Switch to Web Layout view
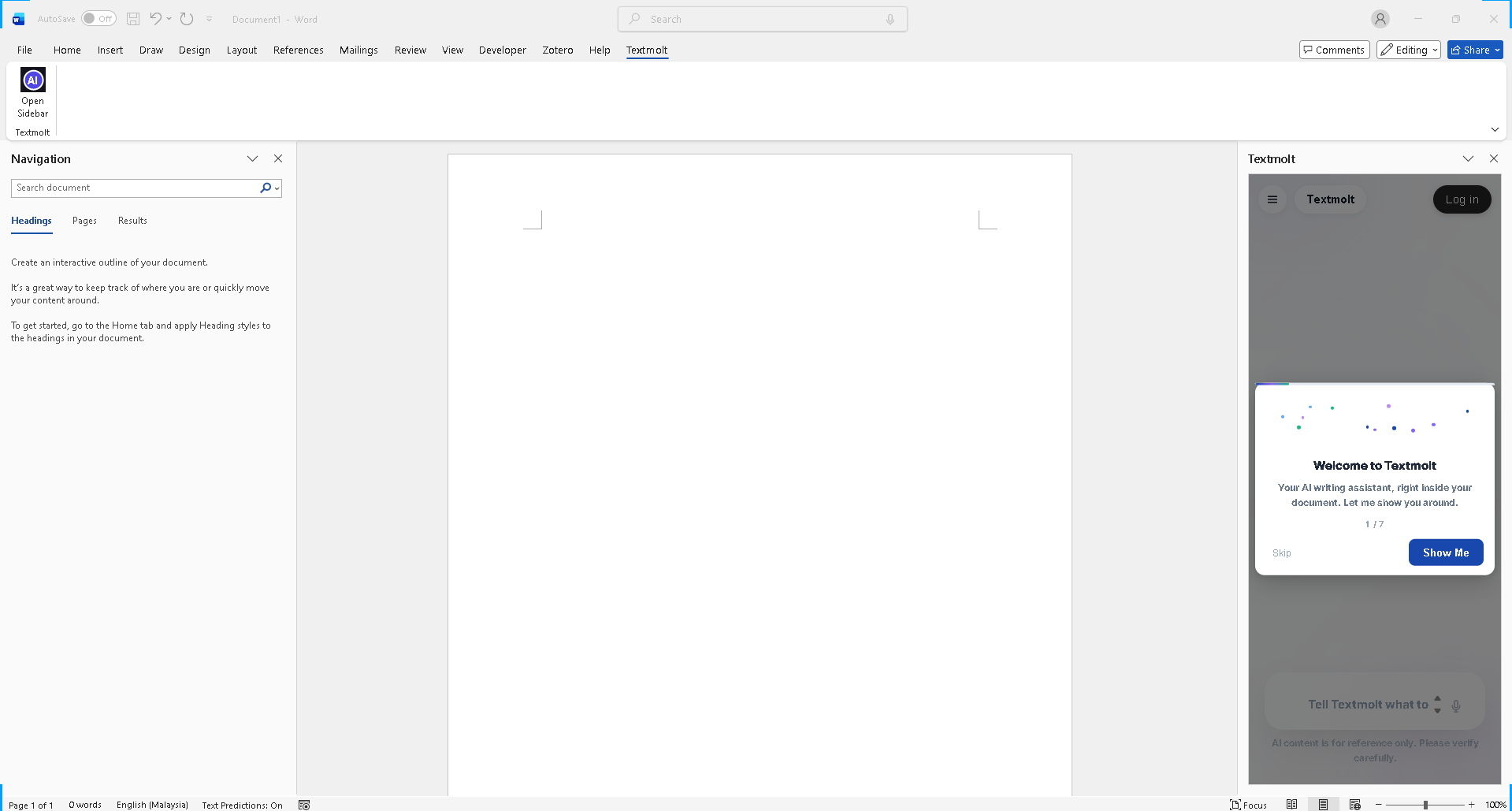This screenshot has width=1512, height=811. click(x=1354, y=805)
